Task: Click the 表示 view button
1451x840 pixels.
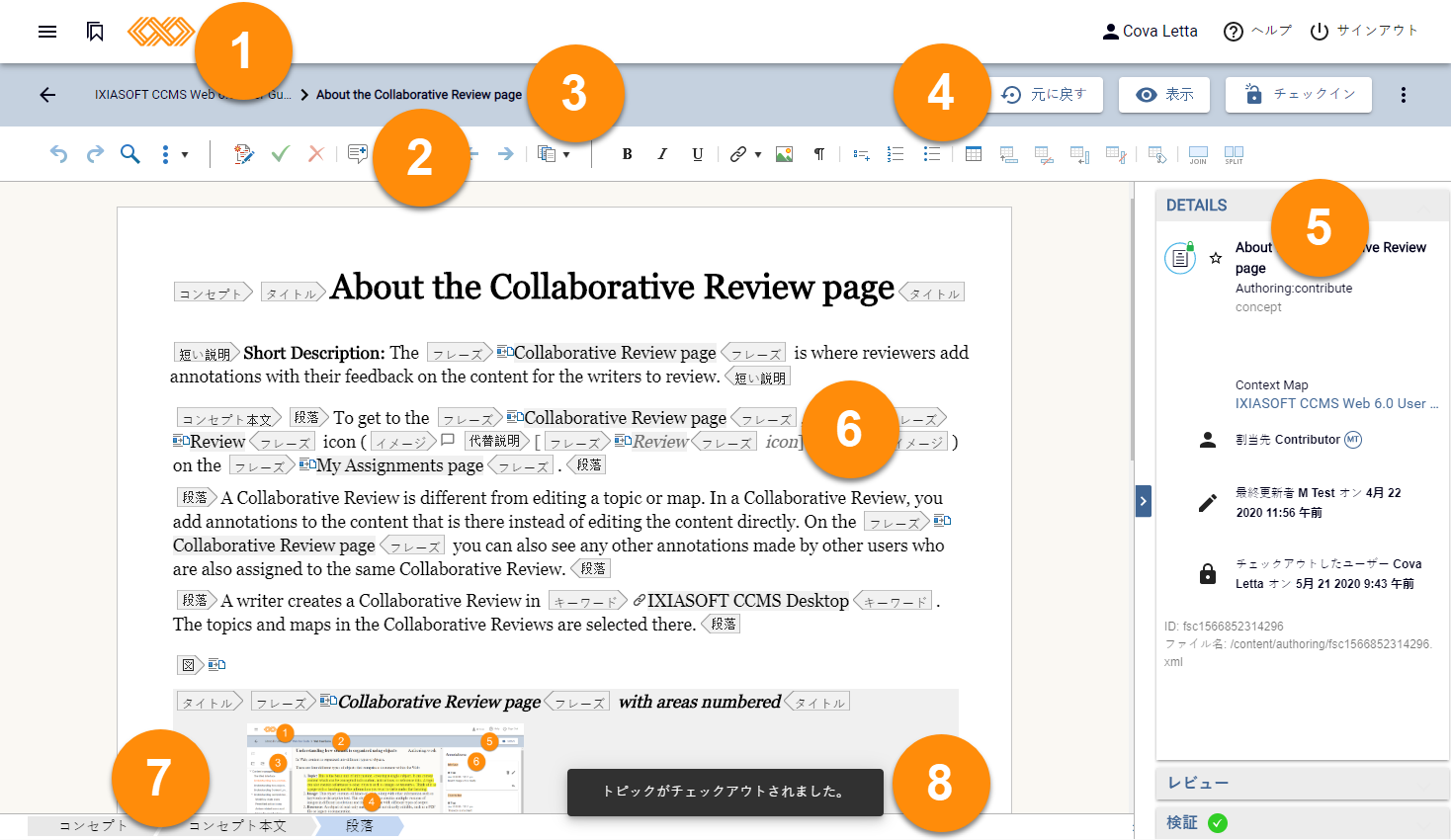Action: [1166, 95]
